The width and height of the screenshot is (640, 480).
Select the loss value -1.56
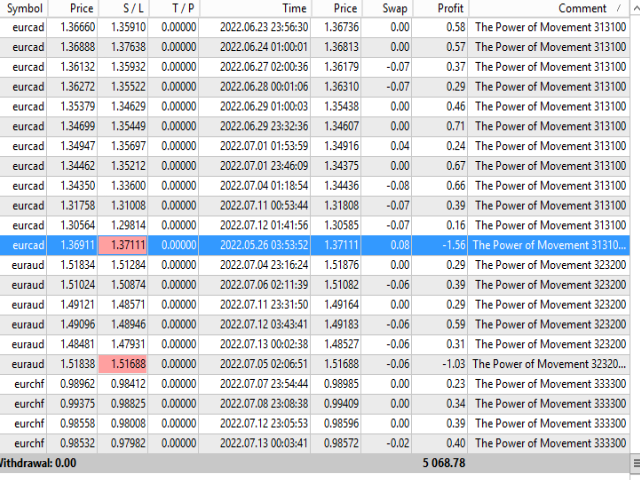tap(454, 245)
